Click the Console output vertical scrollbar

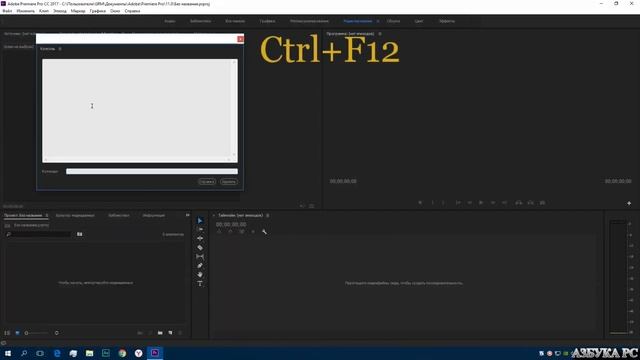(234, 109)
